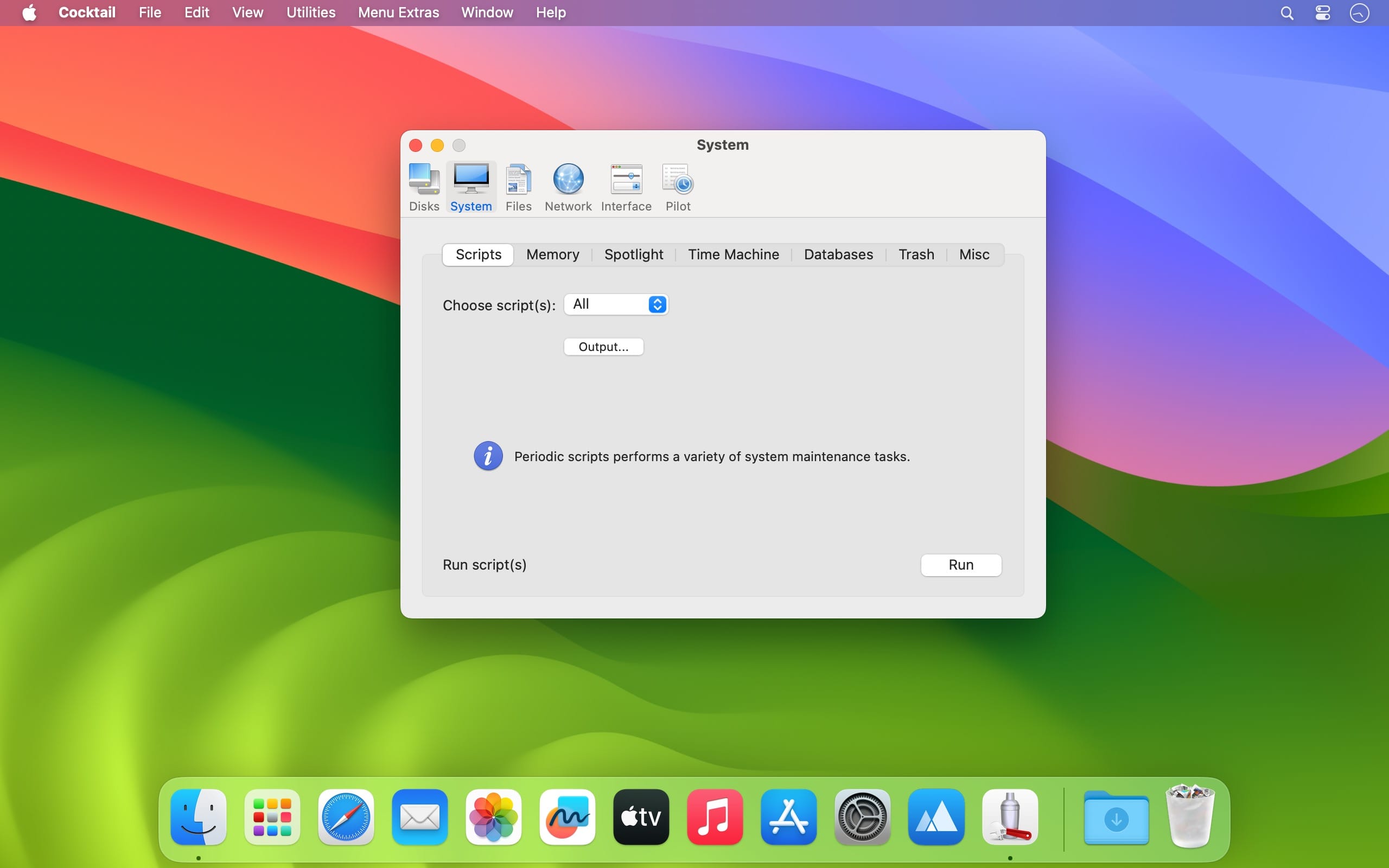Click the blue mountain app icon in Dock
This screenshot has height=868, width=1389.
[x=936, y=817]
